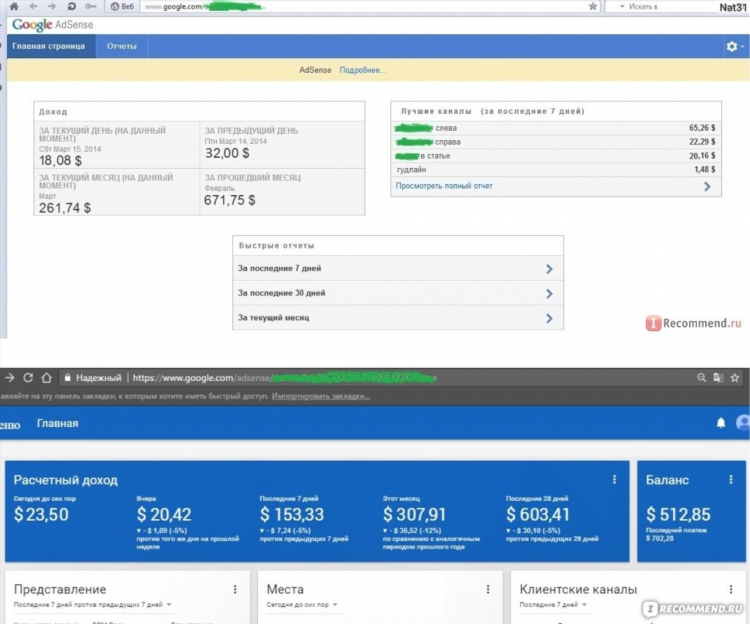Open the three-dot menu of the Места card
Viewport: 750px width, 624px height.
[488, 590]
